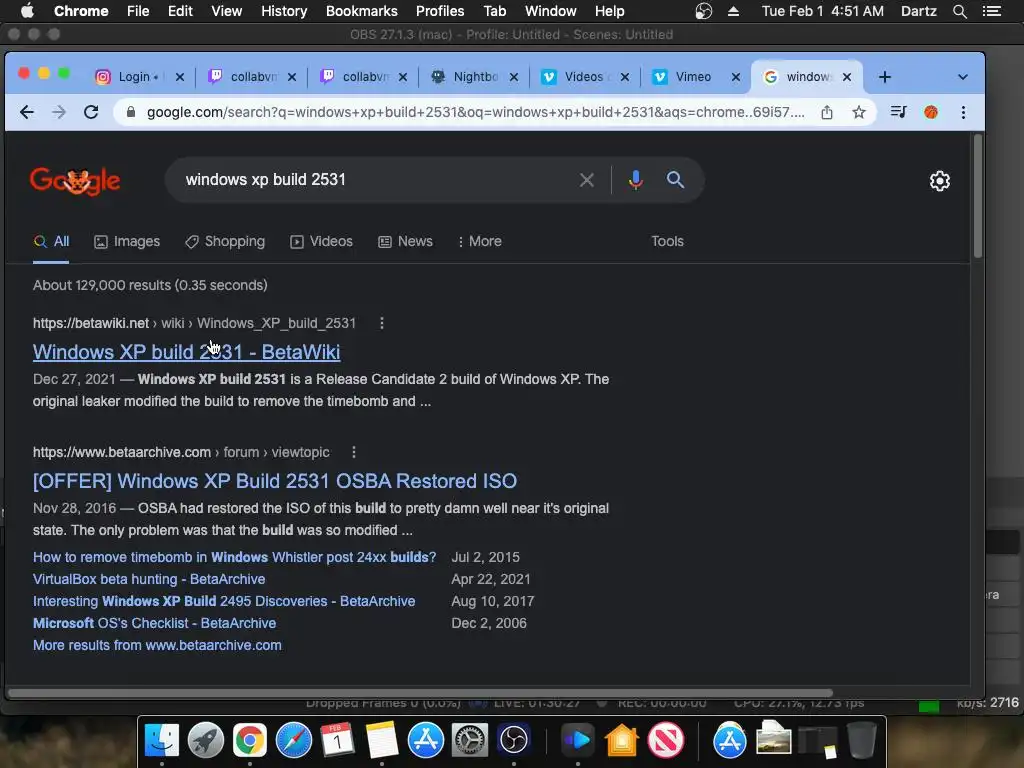The width and height of the screenshot is (1024, 768).
Task: Open the Tools search options
Action: point(667,242)
